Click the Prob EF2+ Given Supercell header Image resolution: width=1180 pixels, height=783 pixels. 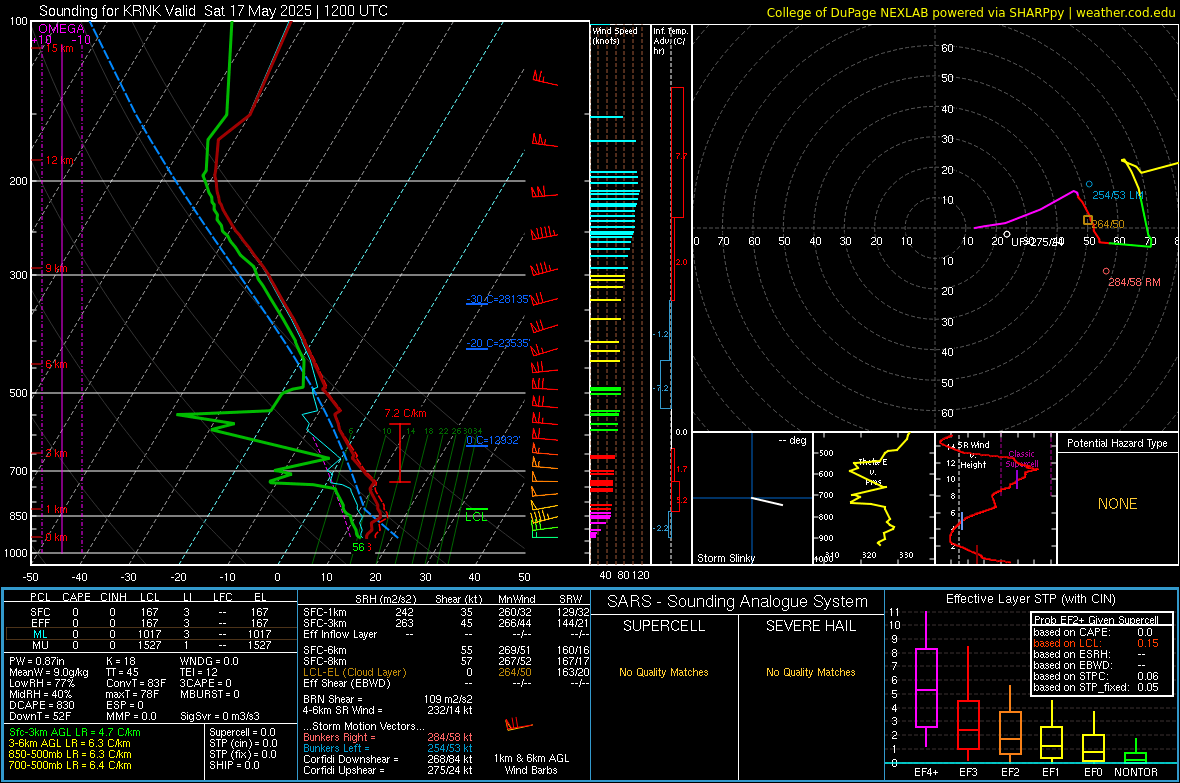tap(1097, 620)
